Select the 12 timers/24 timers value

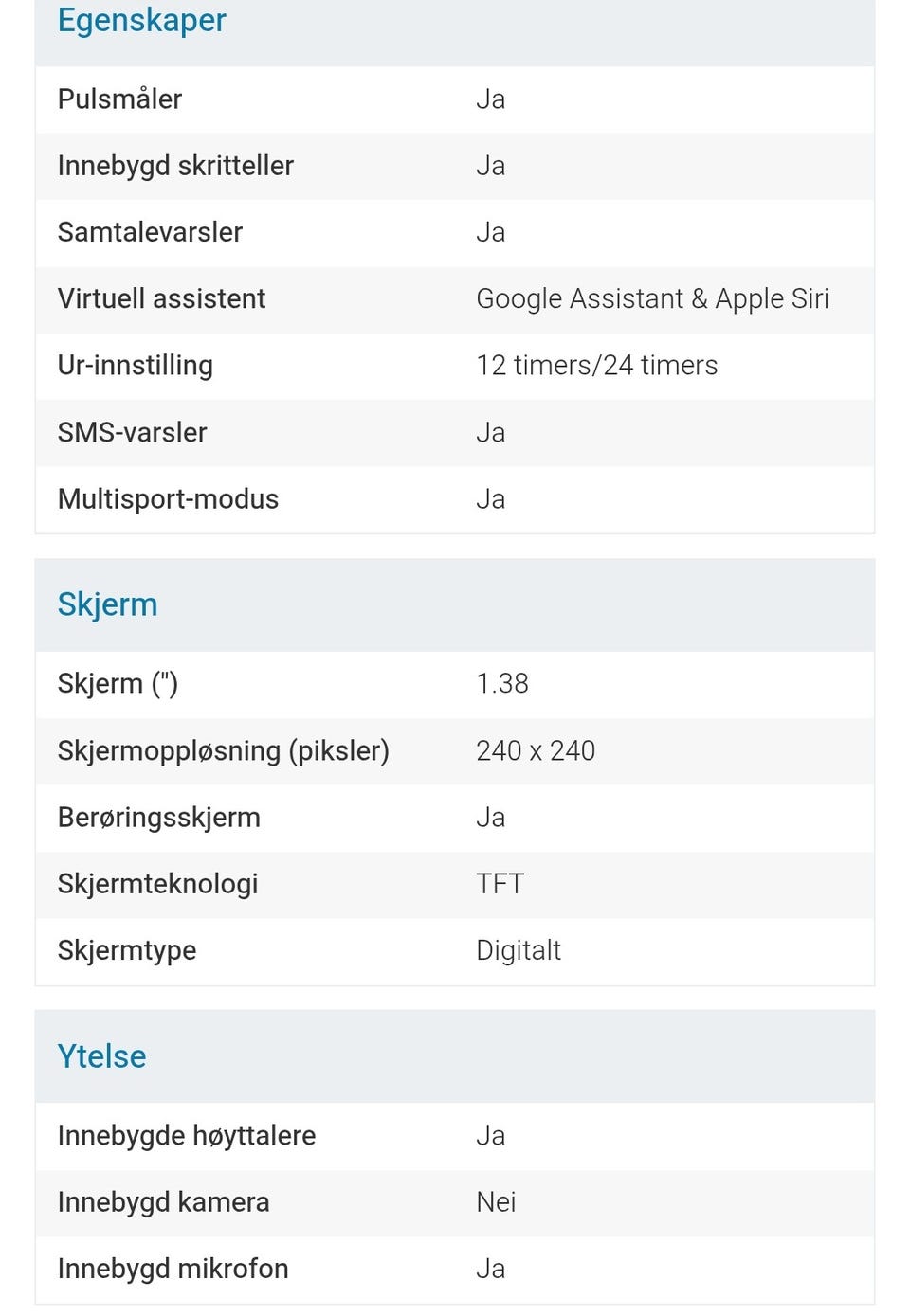[596, 366]
